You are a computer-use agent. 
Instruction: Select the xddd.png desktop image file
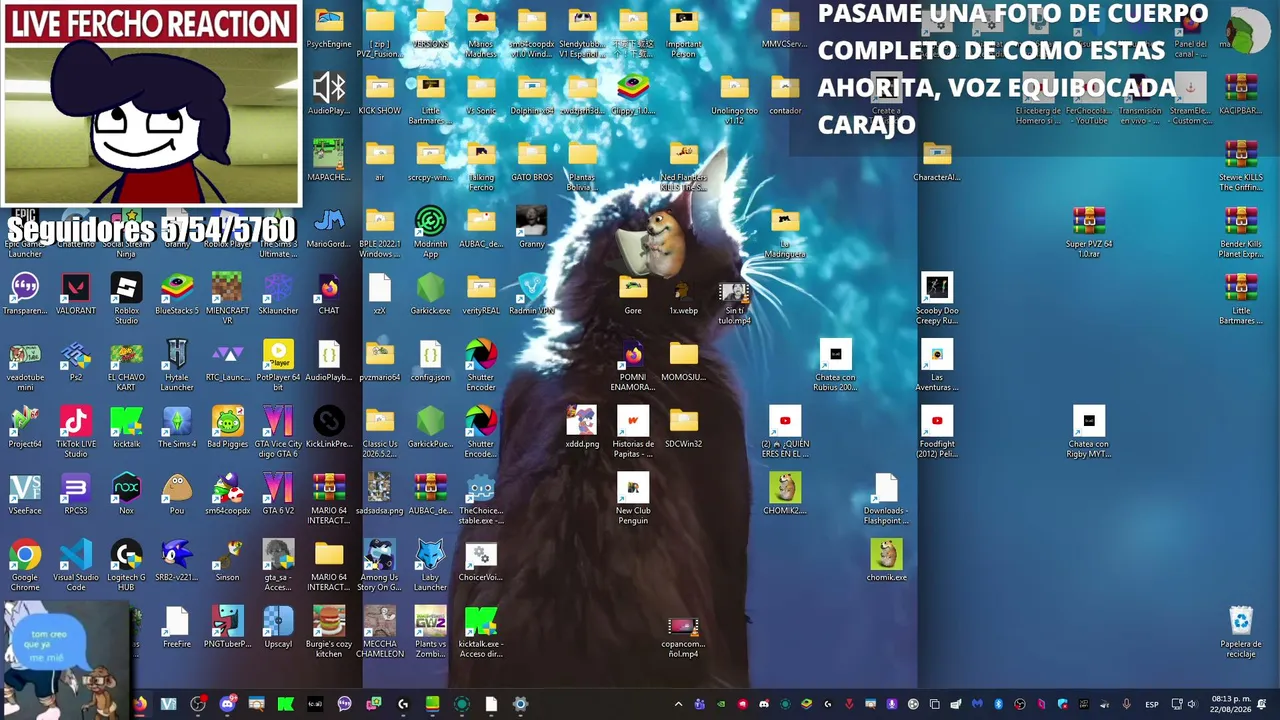[582, 427]
